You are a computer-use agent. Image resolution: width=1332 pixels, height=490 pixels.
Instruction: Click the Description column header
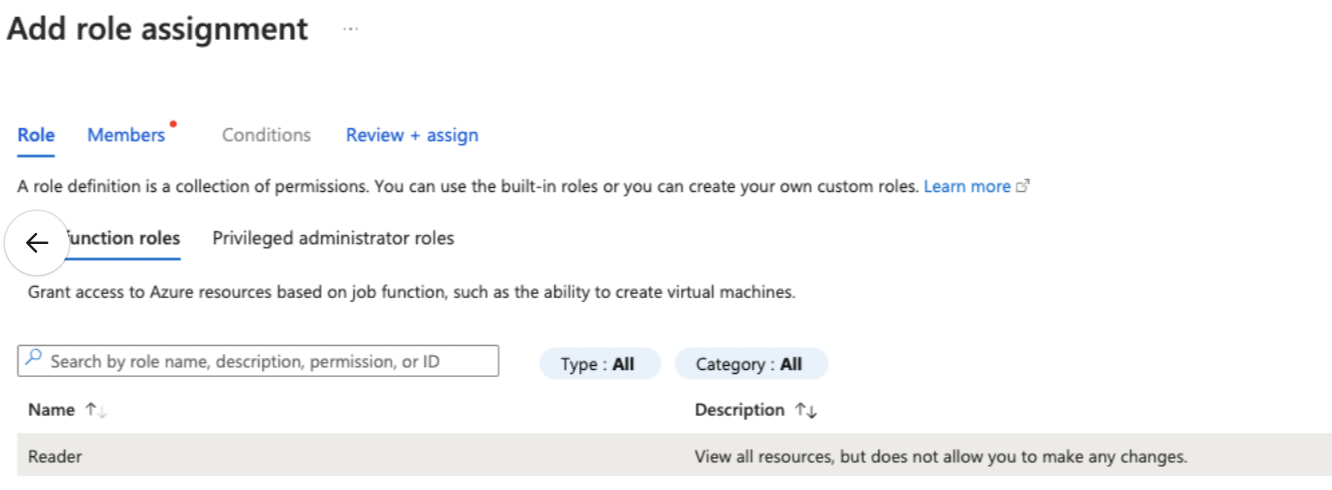pyautogui.click(x=740, y=410)
